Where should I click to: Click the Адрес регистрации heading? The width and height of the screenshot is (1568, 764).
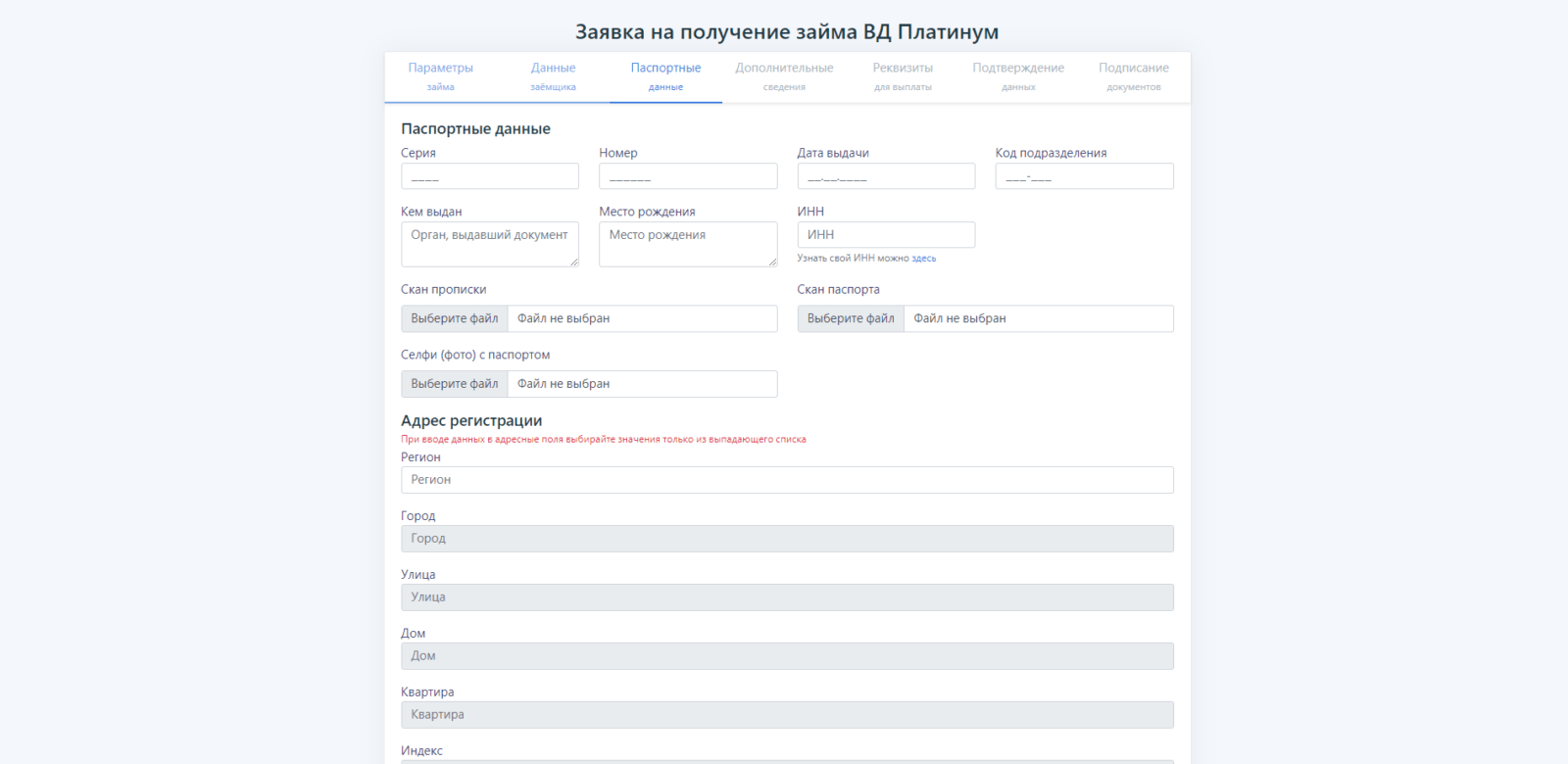(x=471, y=420)
